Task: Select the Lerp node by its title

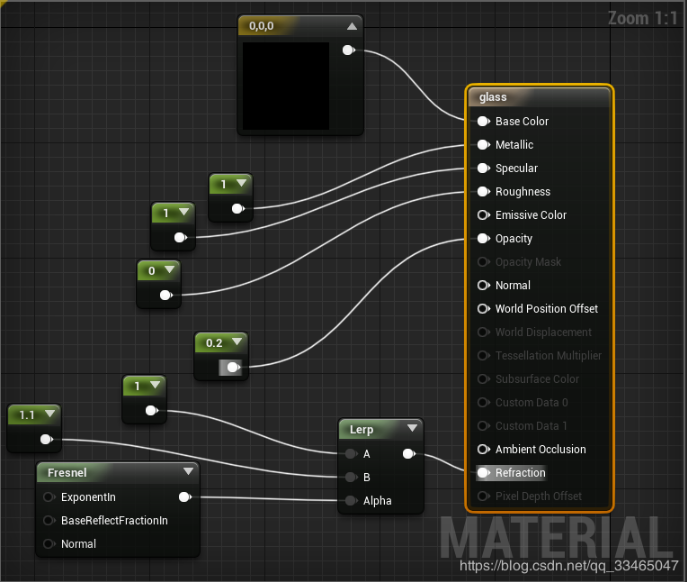Action: click(361, 429)
